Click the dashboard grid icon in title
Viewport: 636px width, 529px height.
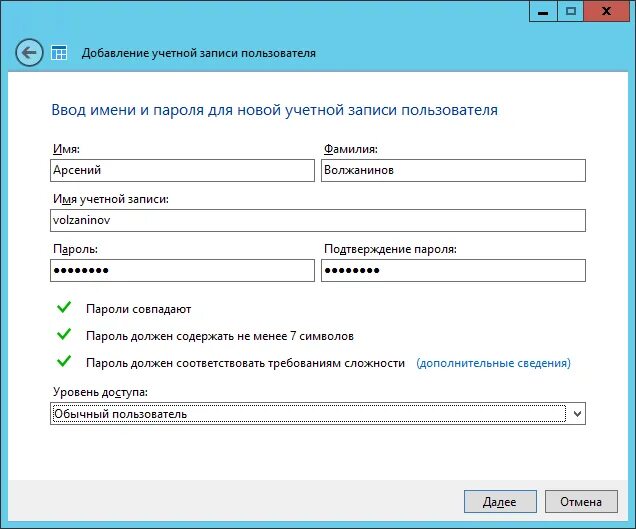(59, 53)
